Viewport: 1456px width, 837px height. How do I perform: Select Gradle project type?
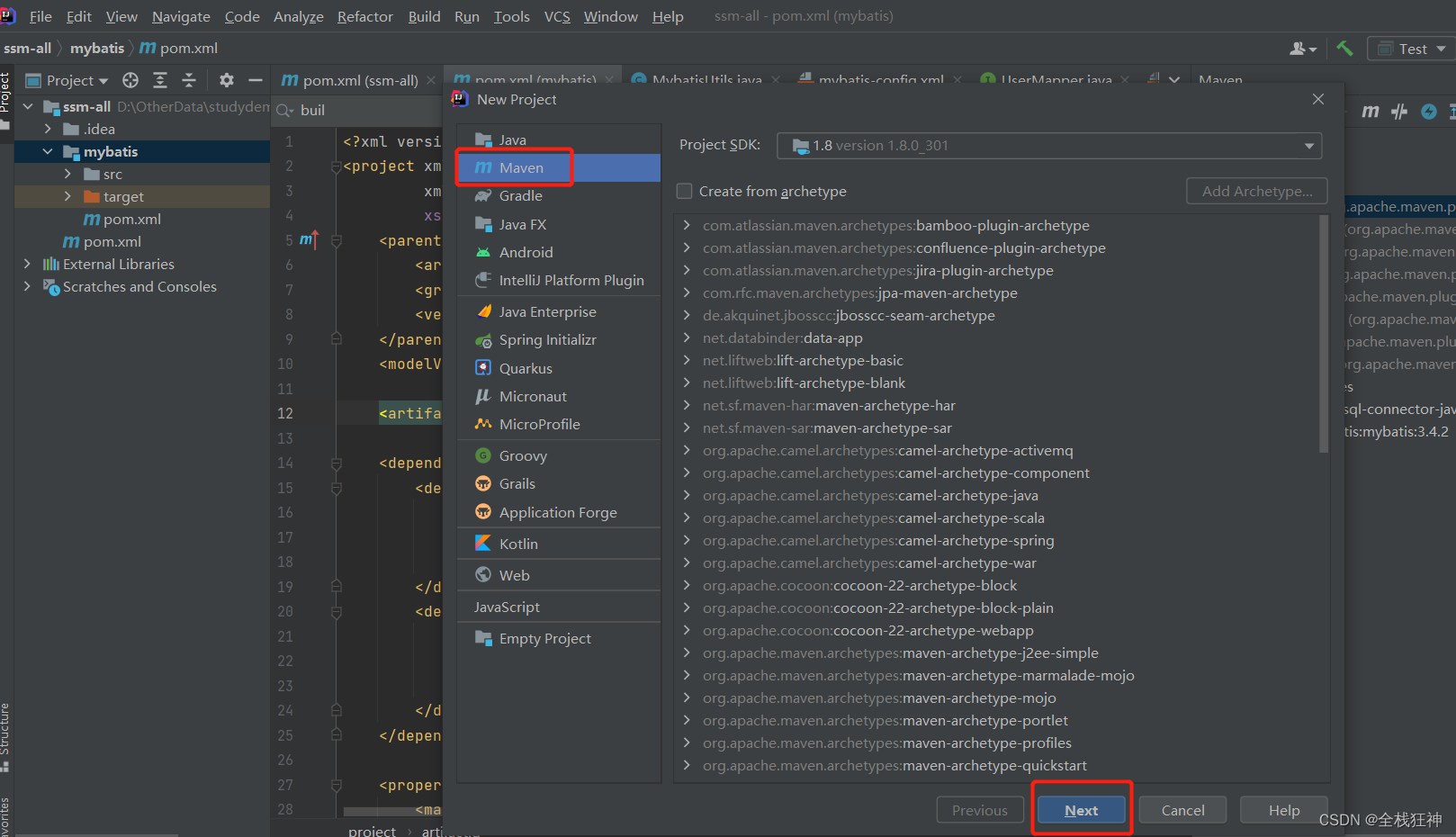(559, 195)
